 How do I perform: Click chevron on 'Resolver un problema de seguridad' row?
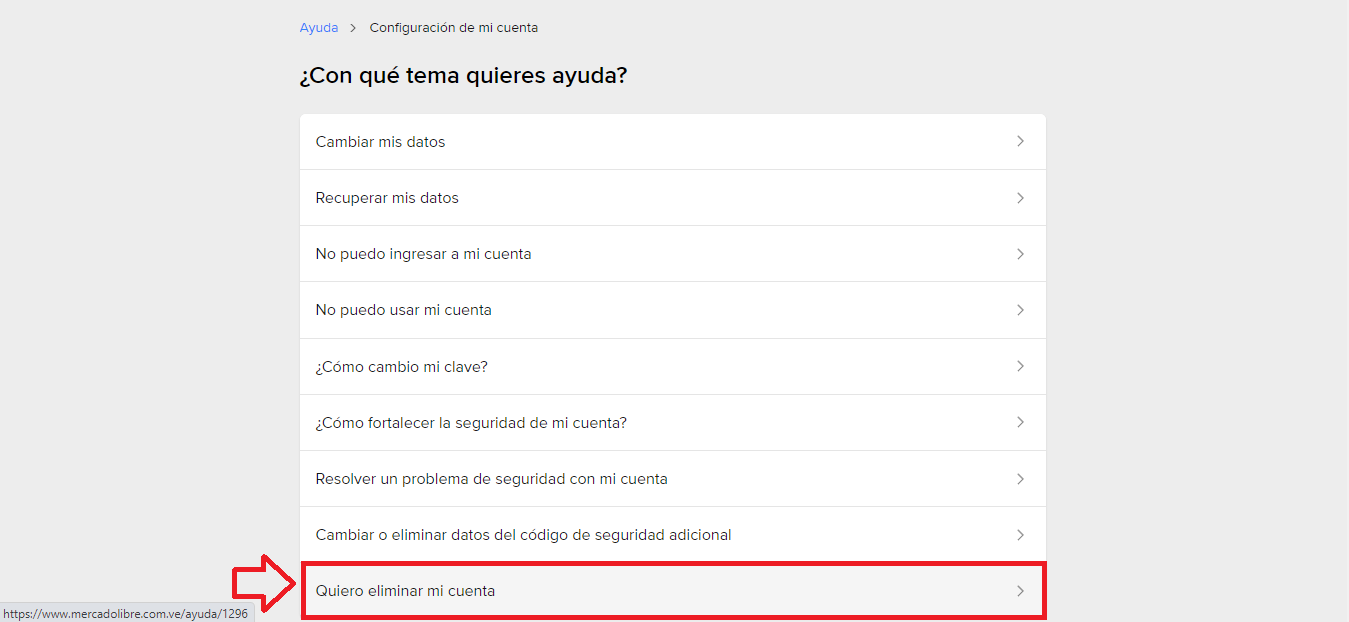click(x=1020, y=479)
